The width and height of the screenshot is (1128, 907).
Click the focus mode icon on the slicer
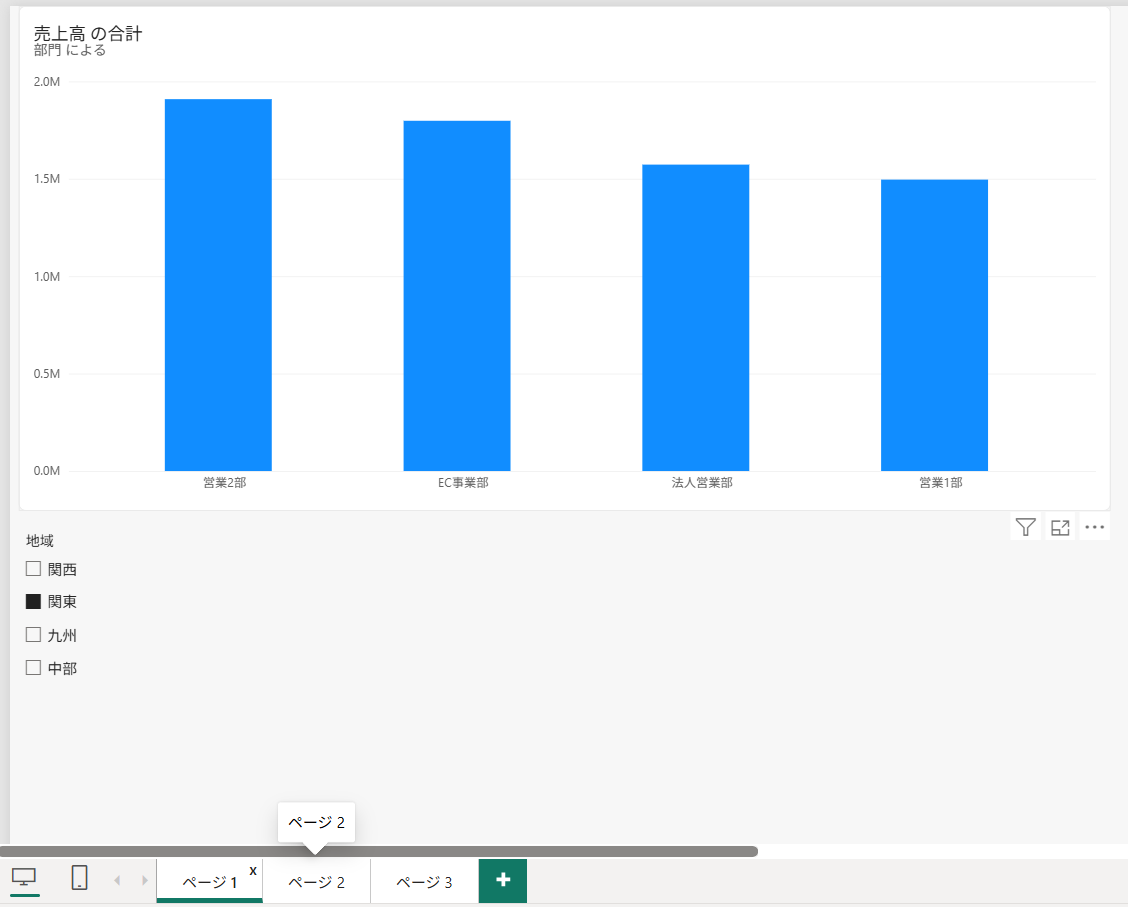[1060, 527]
